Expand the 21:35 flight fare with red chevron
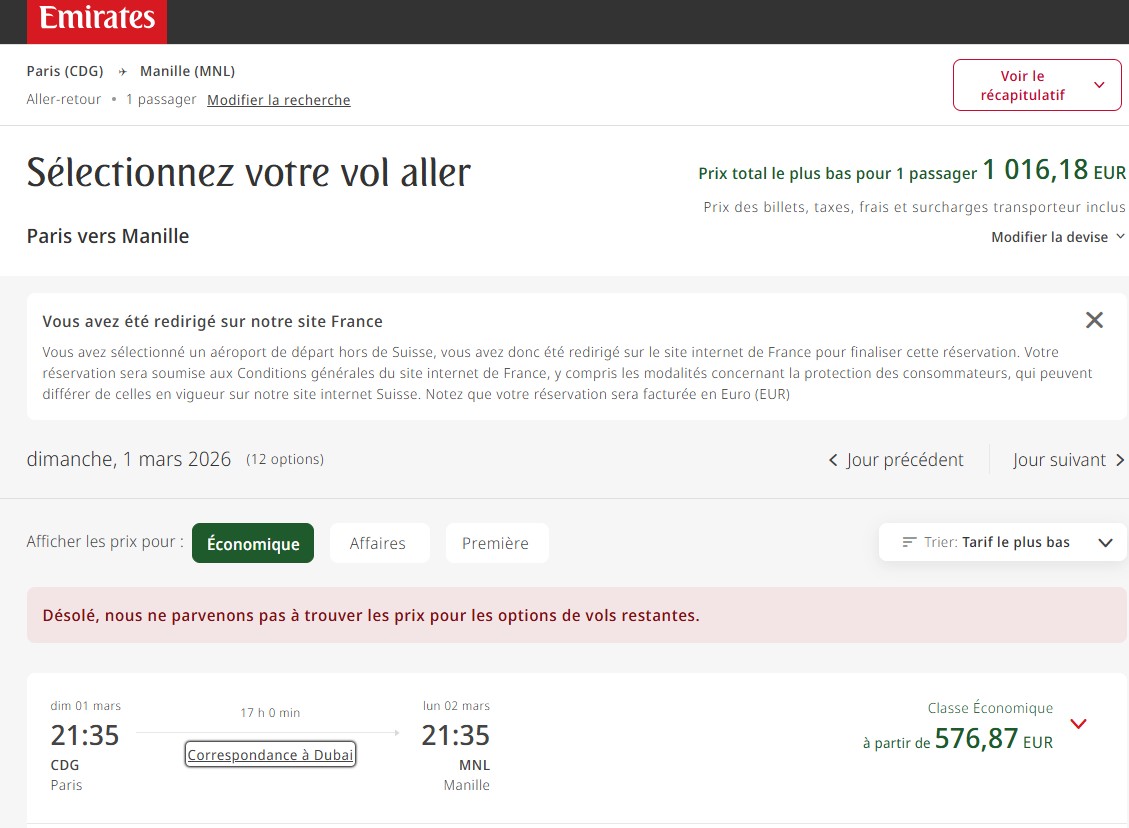This screenshot has width=1129, height=828. click(1078, 724)
